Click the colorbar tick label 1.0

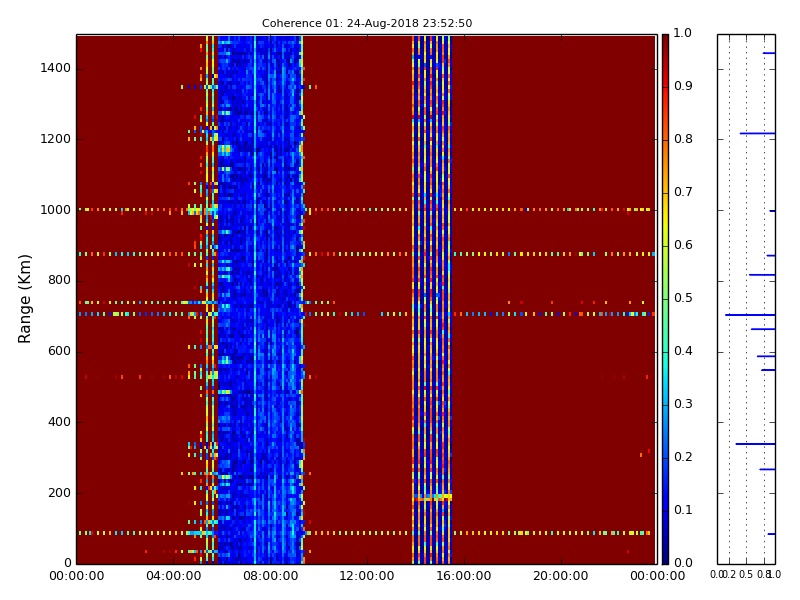[x=683, y=33]
